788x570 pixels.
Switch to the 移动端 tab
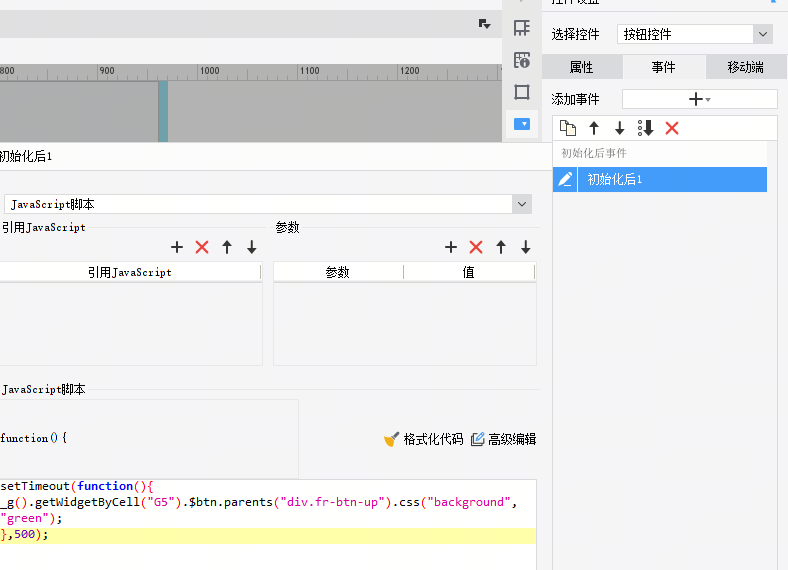746,67
